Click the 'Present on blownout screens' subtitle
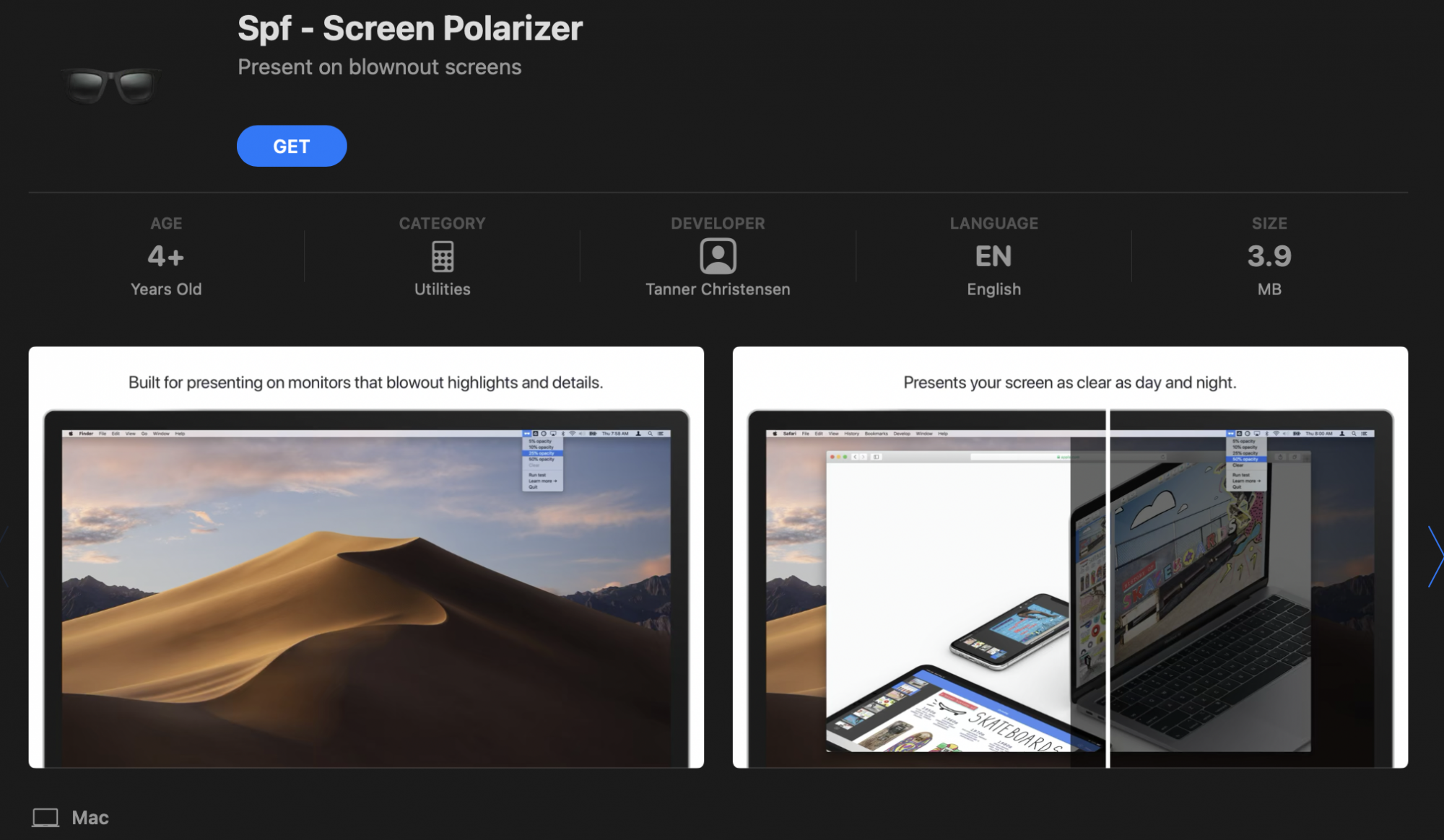Screen dimensions: 1444x840 pyautogui.click(x=380, y=67)
